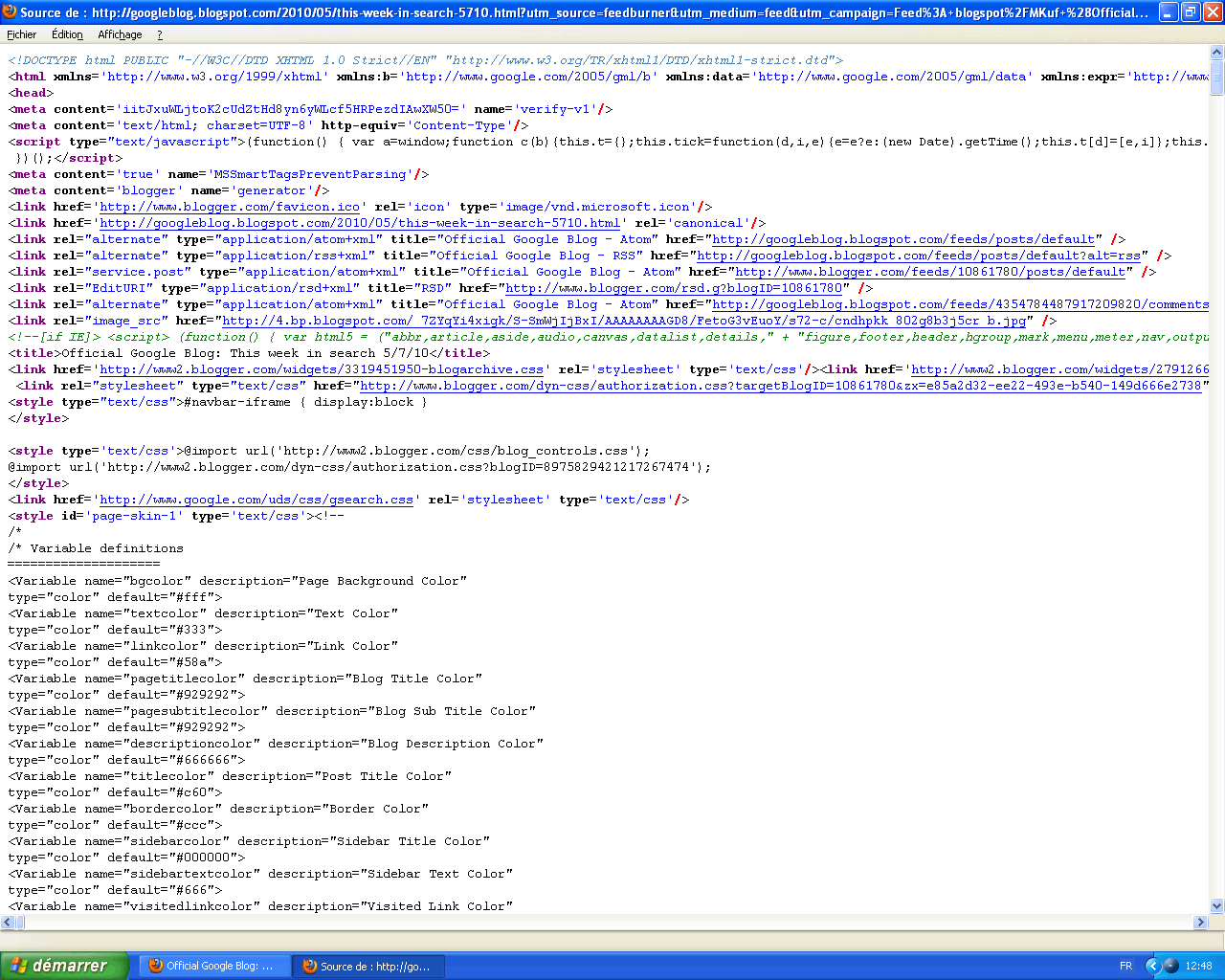Image resolution: width=1225 pixels, height=980 pixels.
Task: Open the feeds/4354784487917209820/comments link
Action: (x=961, y=304)
